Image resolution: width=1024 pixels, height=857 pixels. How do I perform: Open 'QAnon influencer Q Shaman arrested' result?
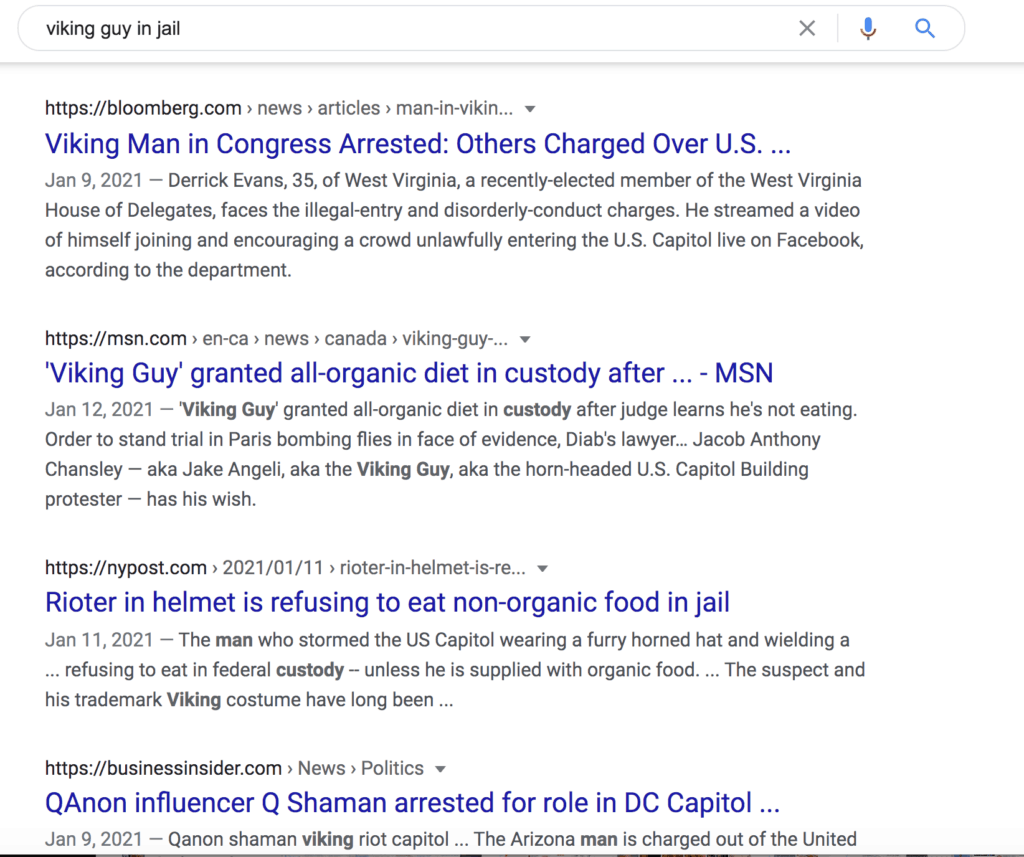click(x=412, y=803)
